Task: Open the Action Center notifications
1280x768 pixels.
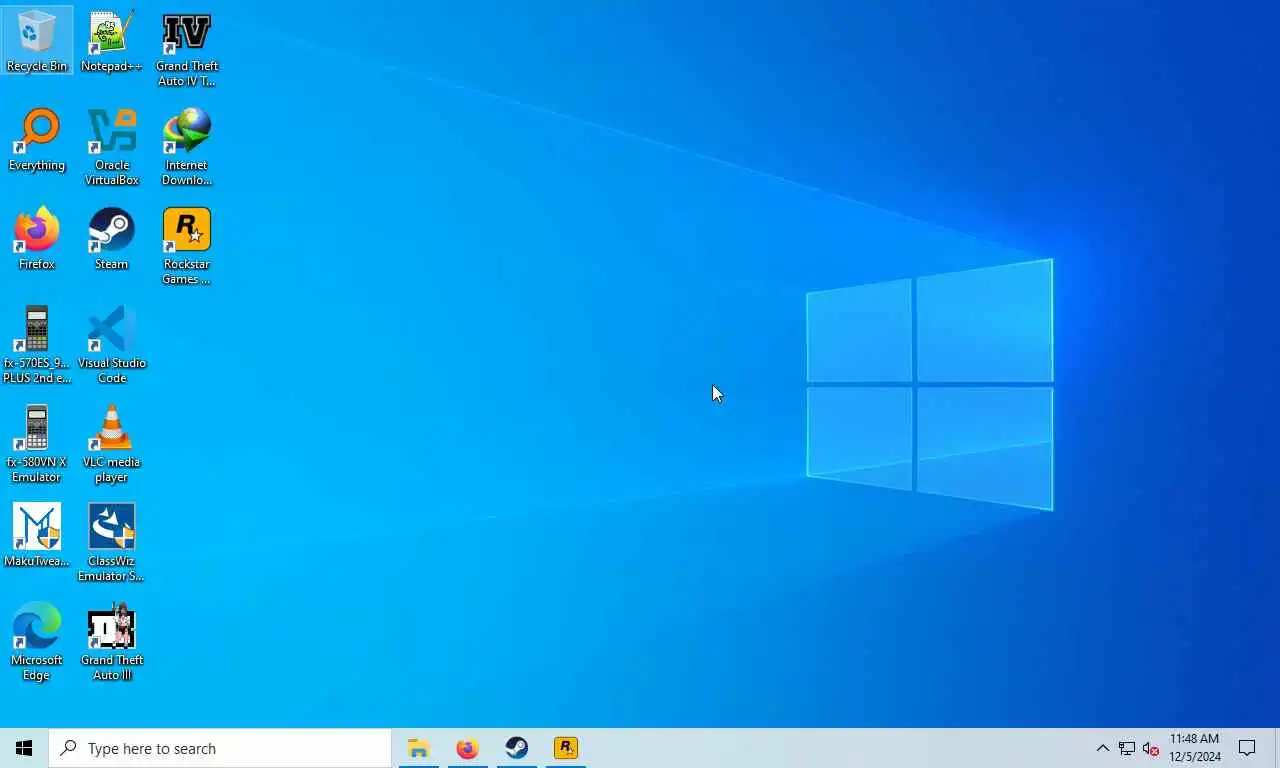Action: point(1247,748)
